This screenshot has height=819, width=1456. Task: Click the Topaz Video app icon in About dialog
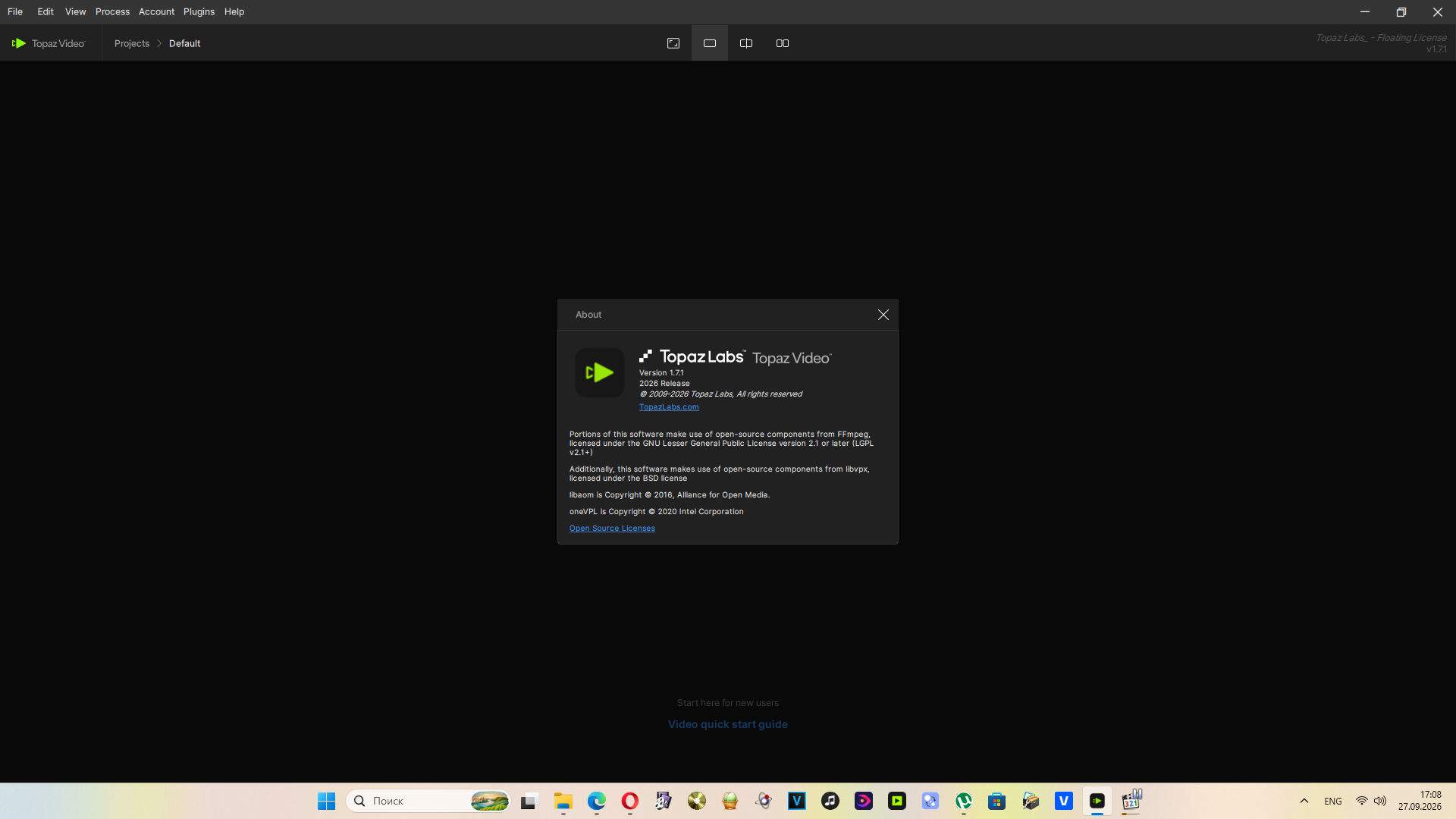599,372
